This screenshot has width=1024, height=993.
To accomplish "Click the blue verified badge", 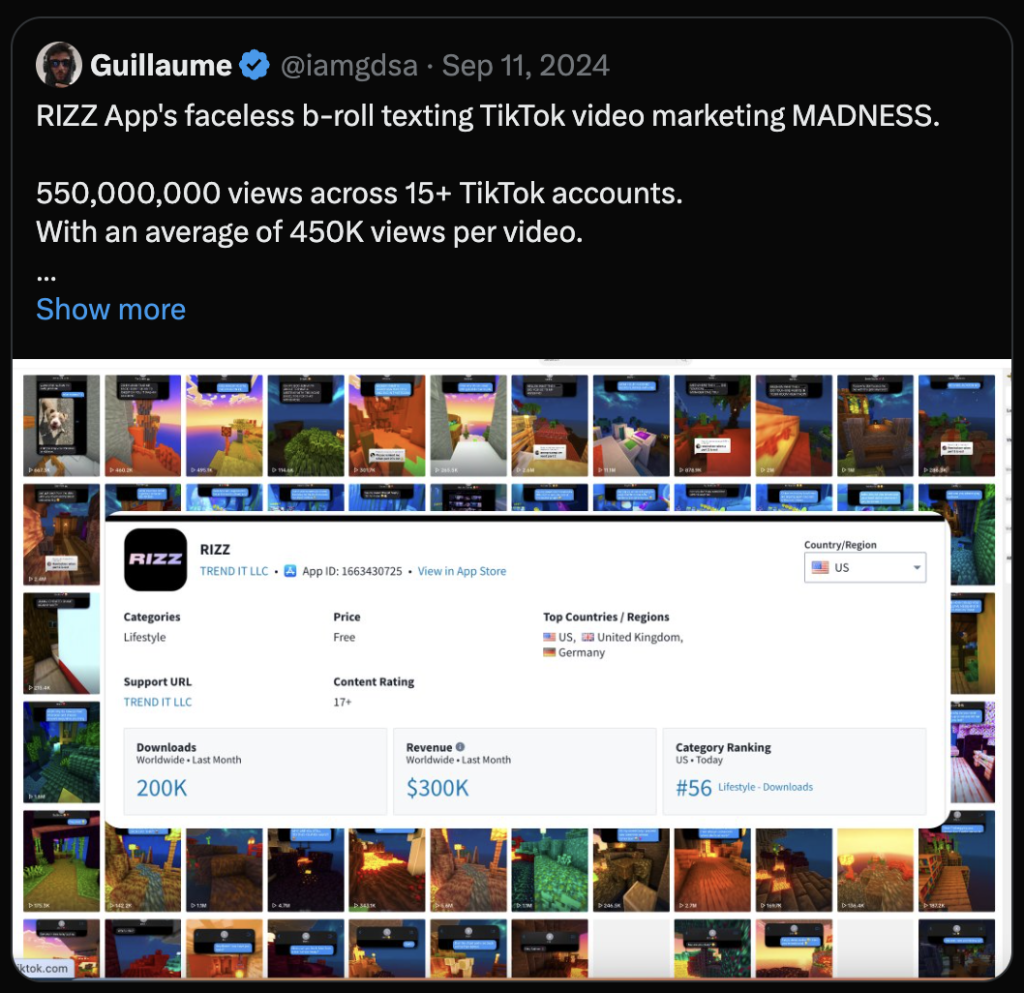I will click(255, 65).
